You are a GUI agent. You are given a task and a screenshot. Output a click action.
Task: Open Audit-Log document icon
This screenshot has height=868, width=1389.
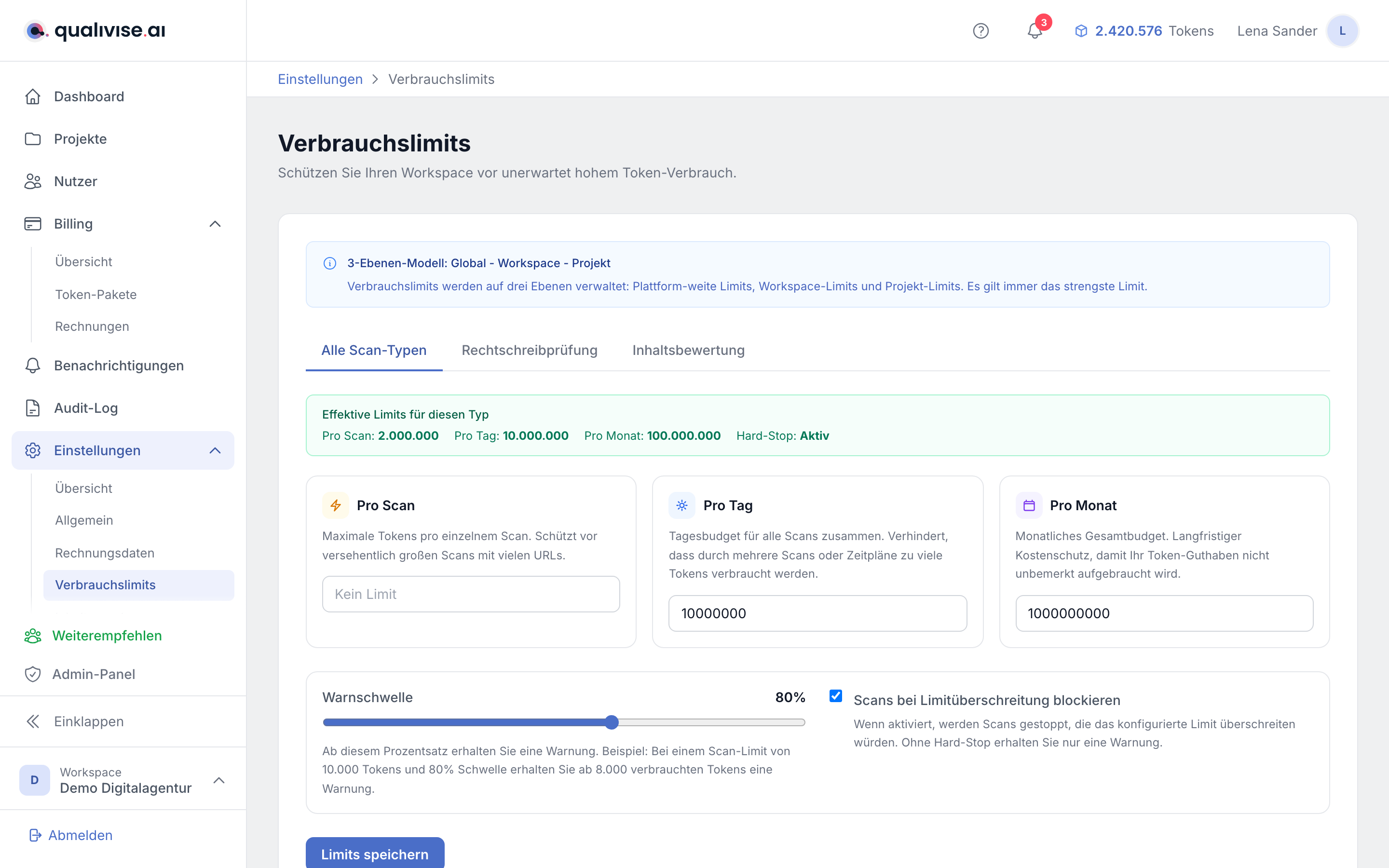(33, 408)
